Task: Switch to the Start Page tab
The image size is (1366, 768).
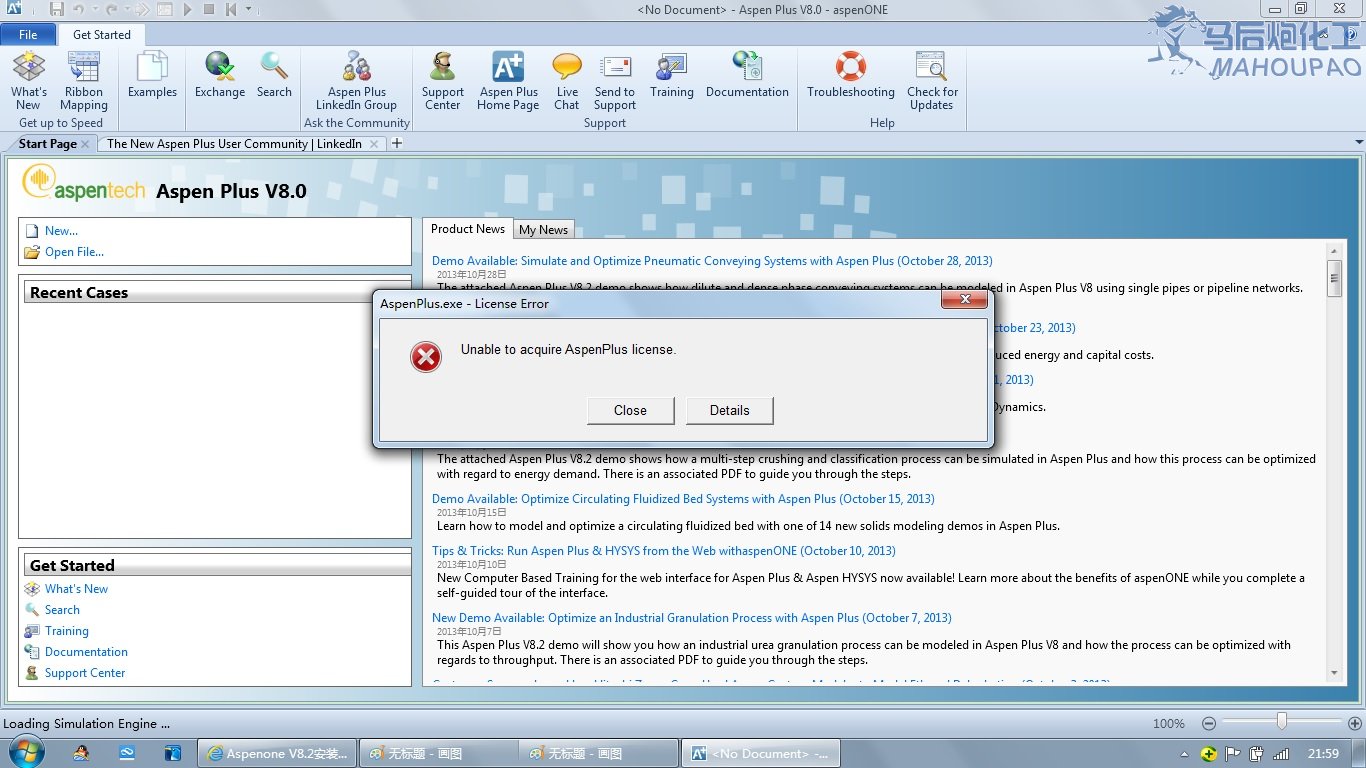Action: point(47,143)
